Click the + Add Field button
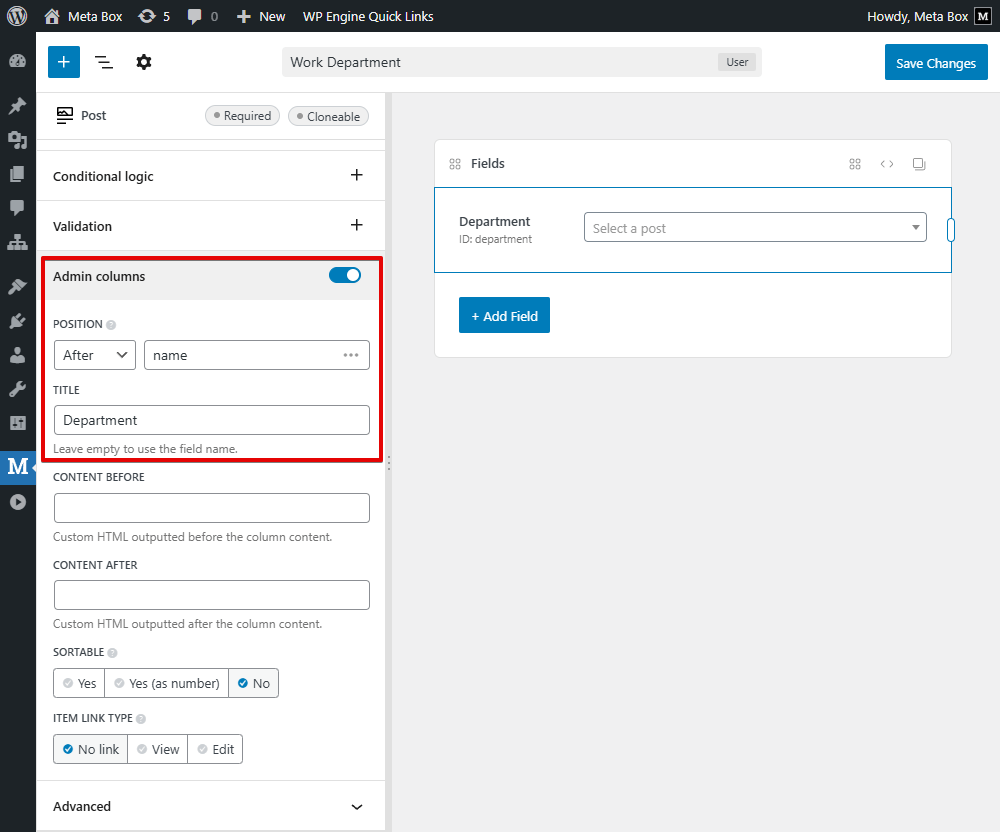 [x=504, y=316]
